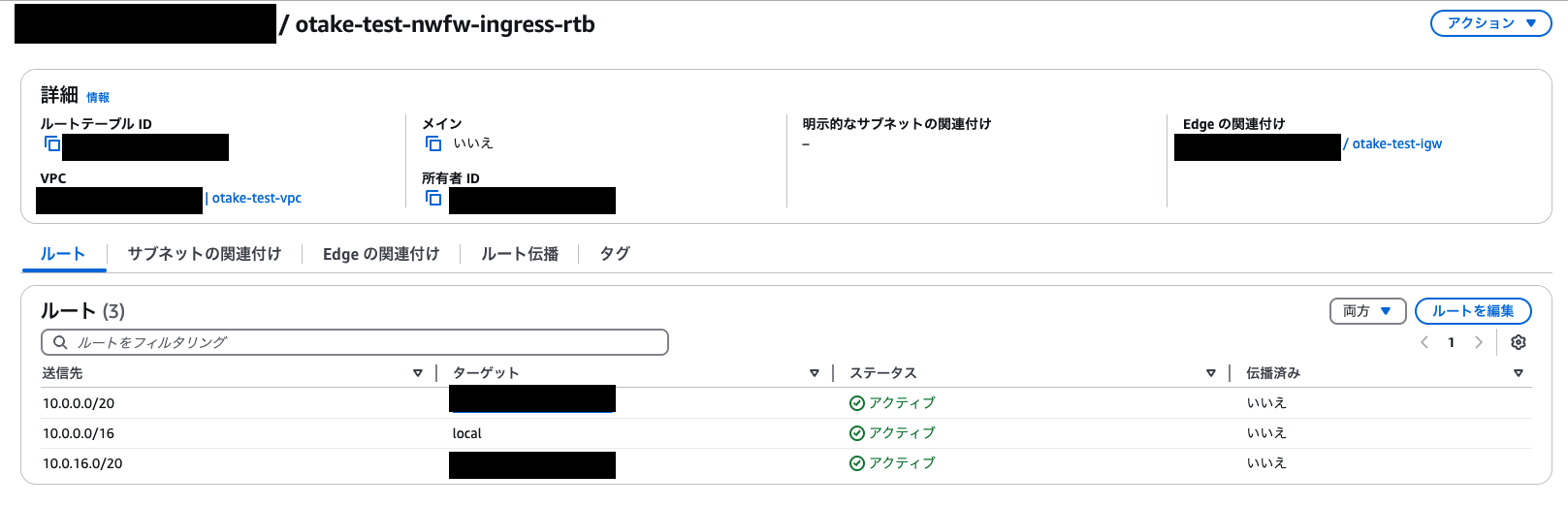Viewport: 1568px width, 506px height.
Task: Click the copy icon next to いいえ under メイン
Action: coord(433,143)
